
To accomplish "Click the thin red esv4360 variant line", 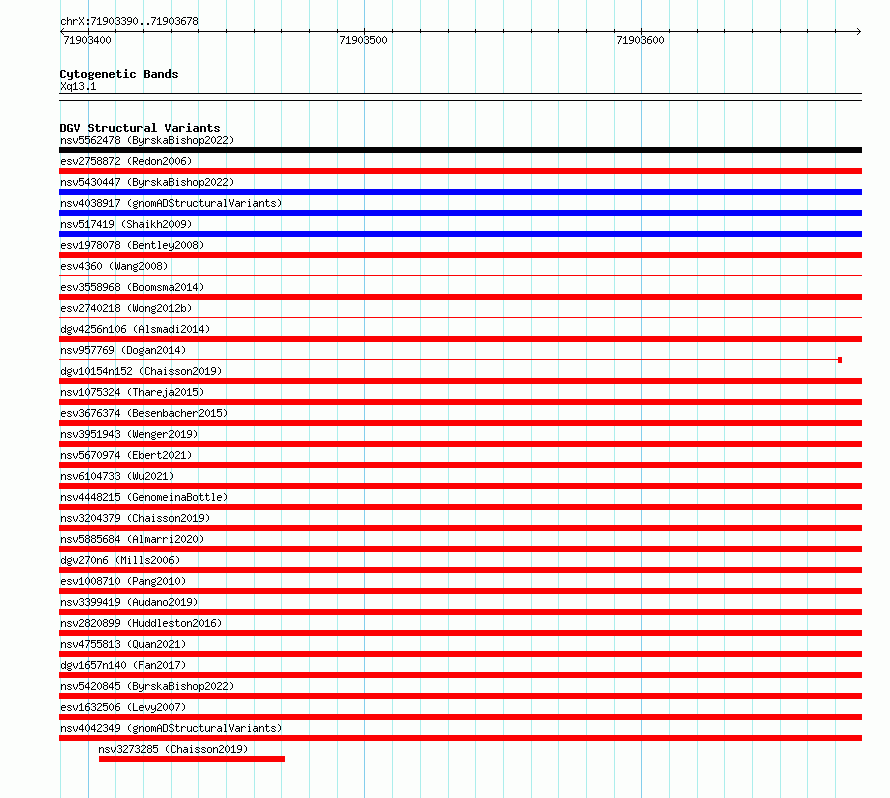I will pos(460,276).
